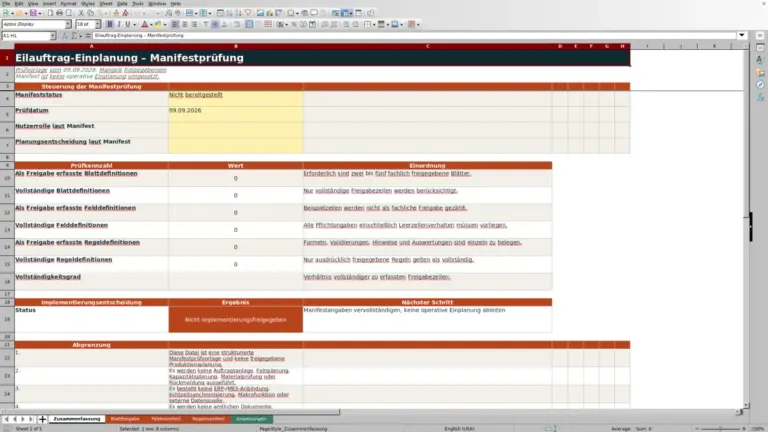Click the AutoFilter funnel icon
Image resolution: width=768 pixels, height=432 pixels.
click(x=248, y=13)
